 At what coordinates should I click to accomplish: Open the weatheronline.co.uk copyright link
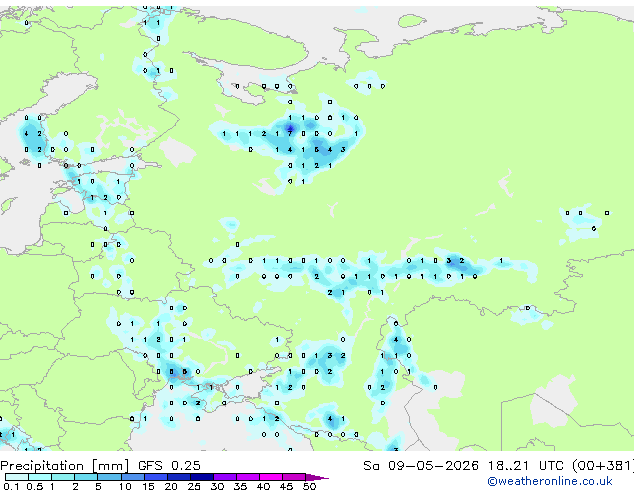click(550, 481)
